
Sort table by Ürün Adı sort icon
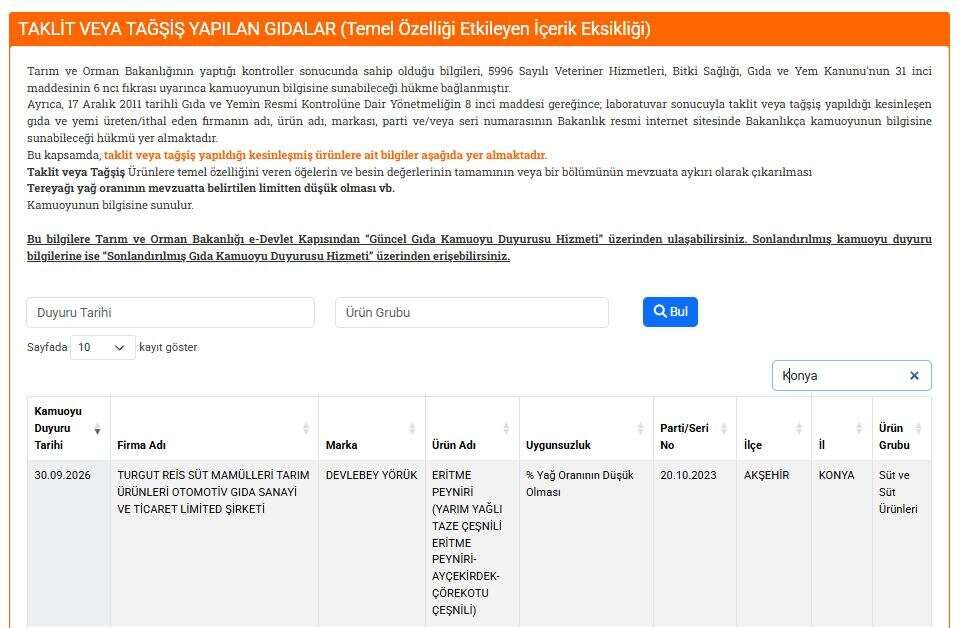[x=506, y=429]
